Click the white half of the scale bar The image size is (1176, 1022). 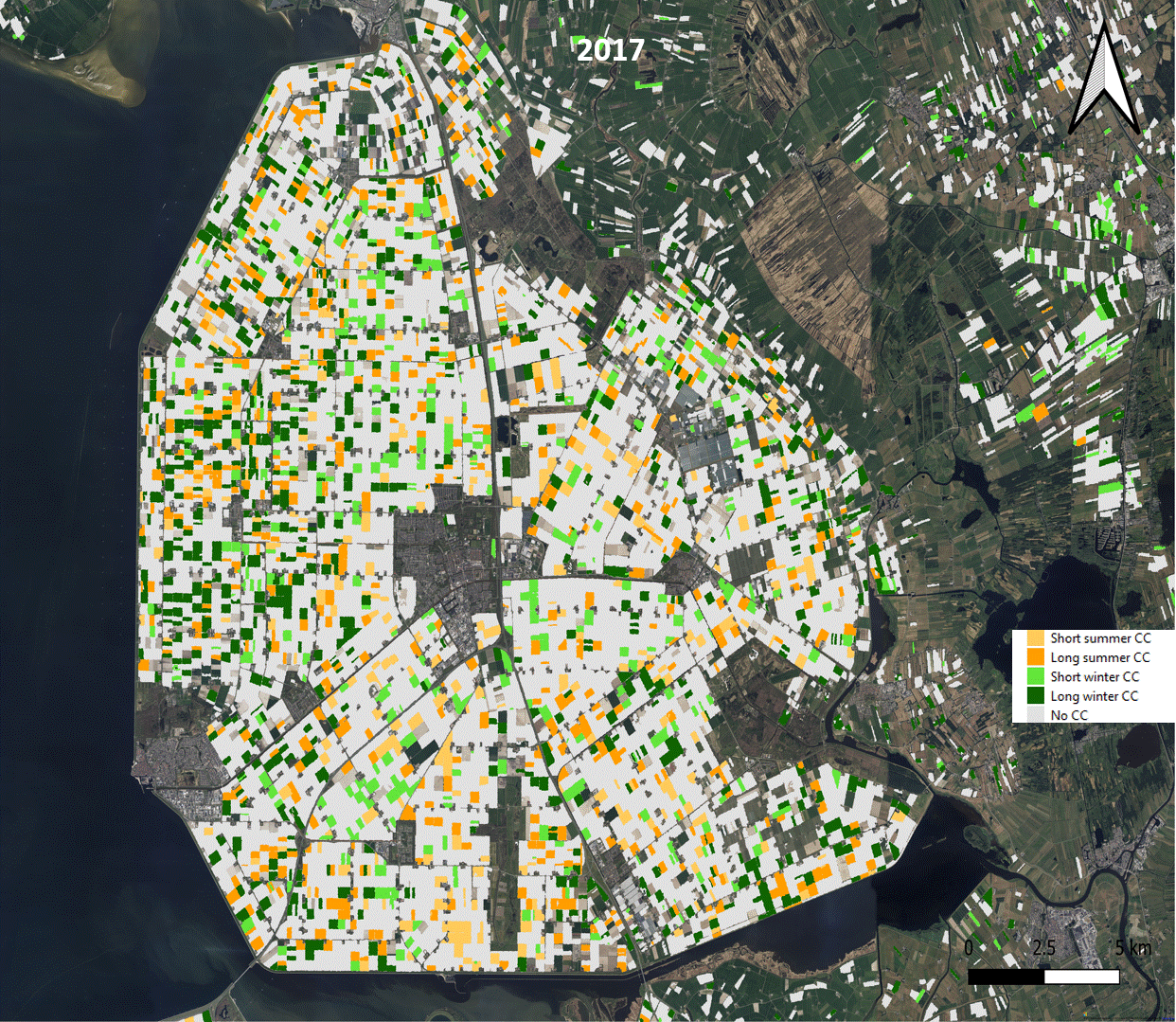click(x=1081, y=977)
